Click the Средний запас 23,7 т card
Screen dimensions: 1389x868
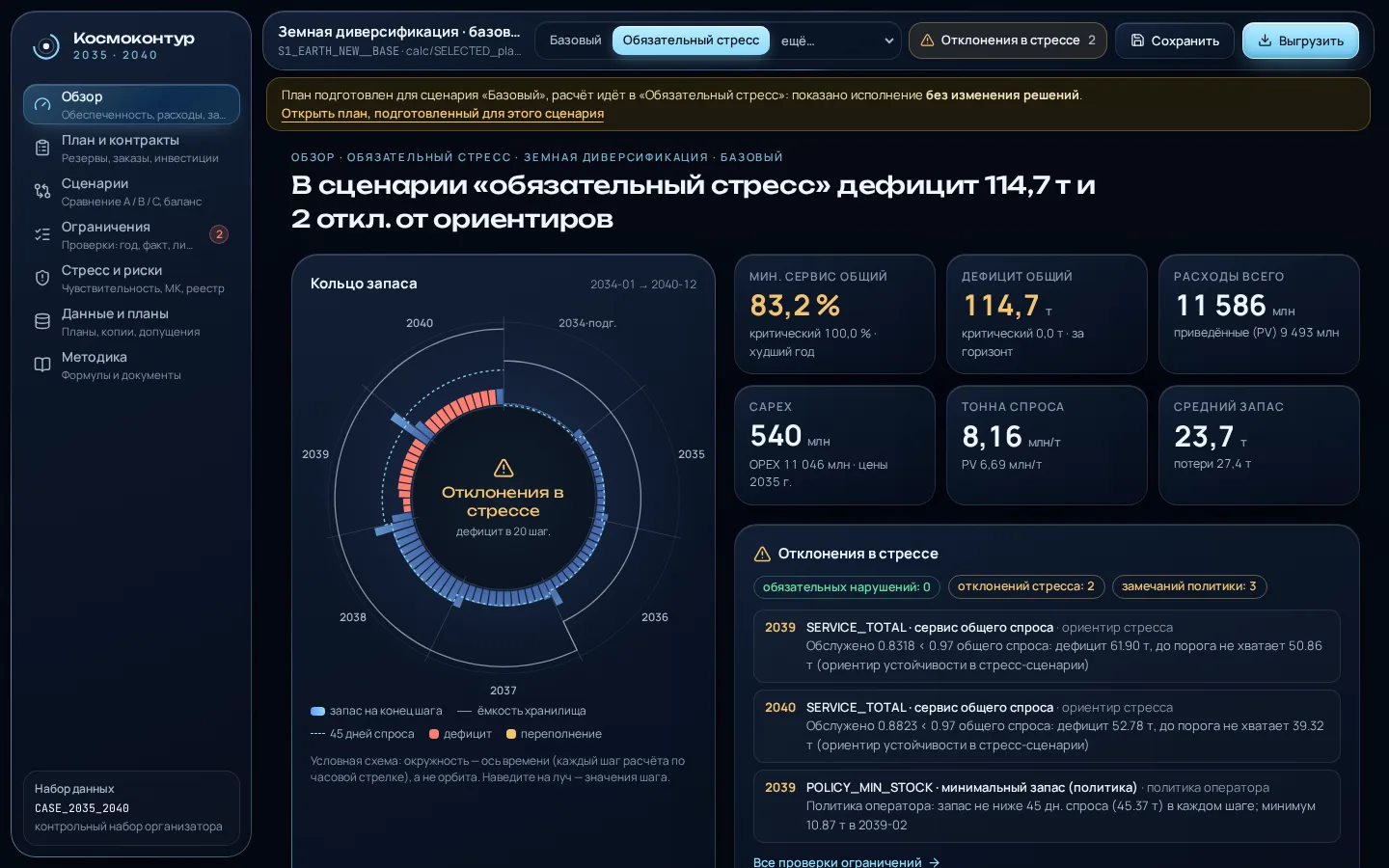(x=1259, y=446)
